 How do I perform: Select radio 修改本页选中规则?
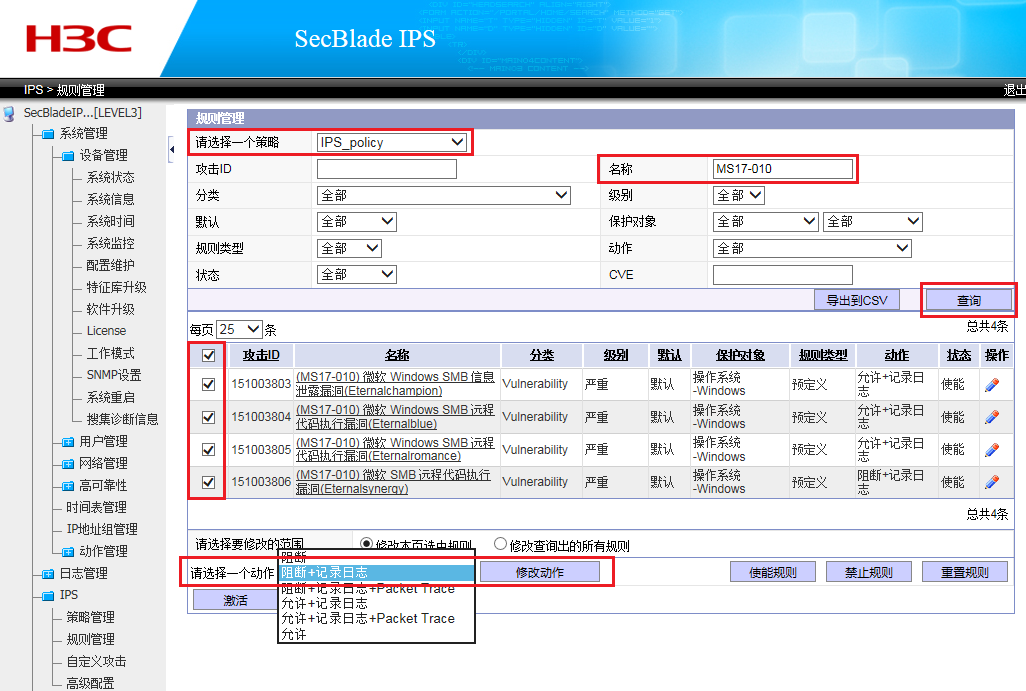(x=366, y=544)
